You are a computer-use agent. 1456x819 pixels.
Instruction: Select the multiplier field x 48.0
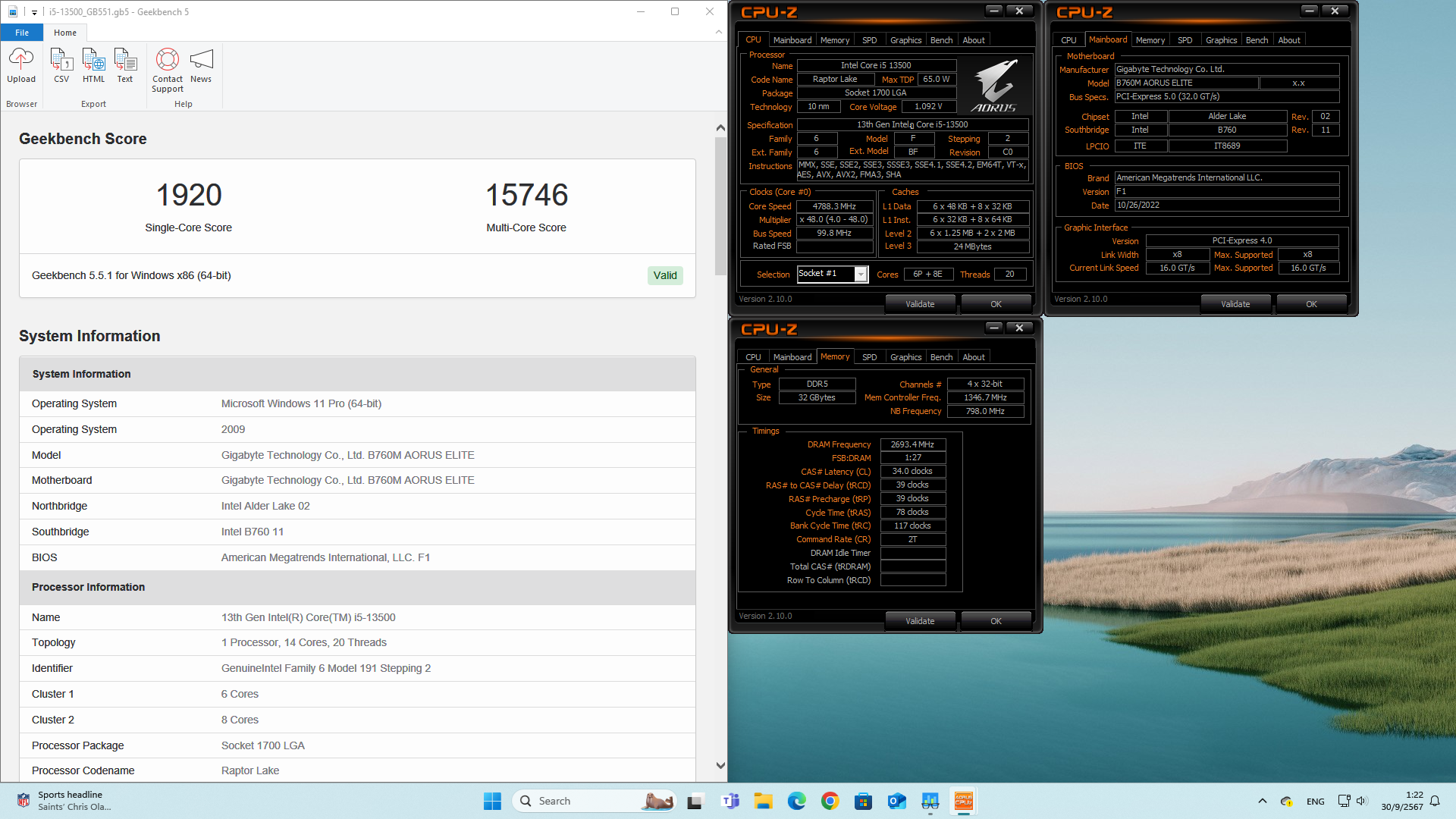(x=834, y=219)
